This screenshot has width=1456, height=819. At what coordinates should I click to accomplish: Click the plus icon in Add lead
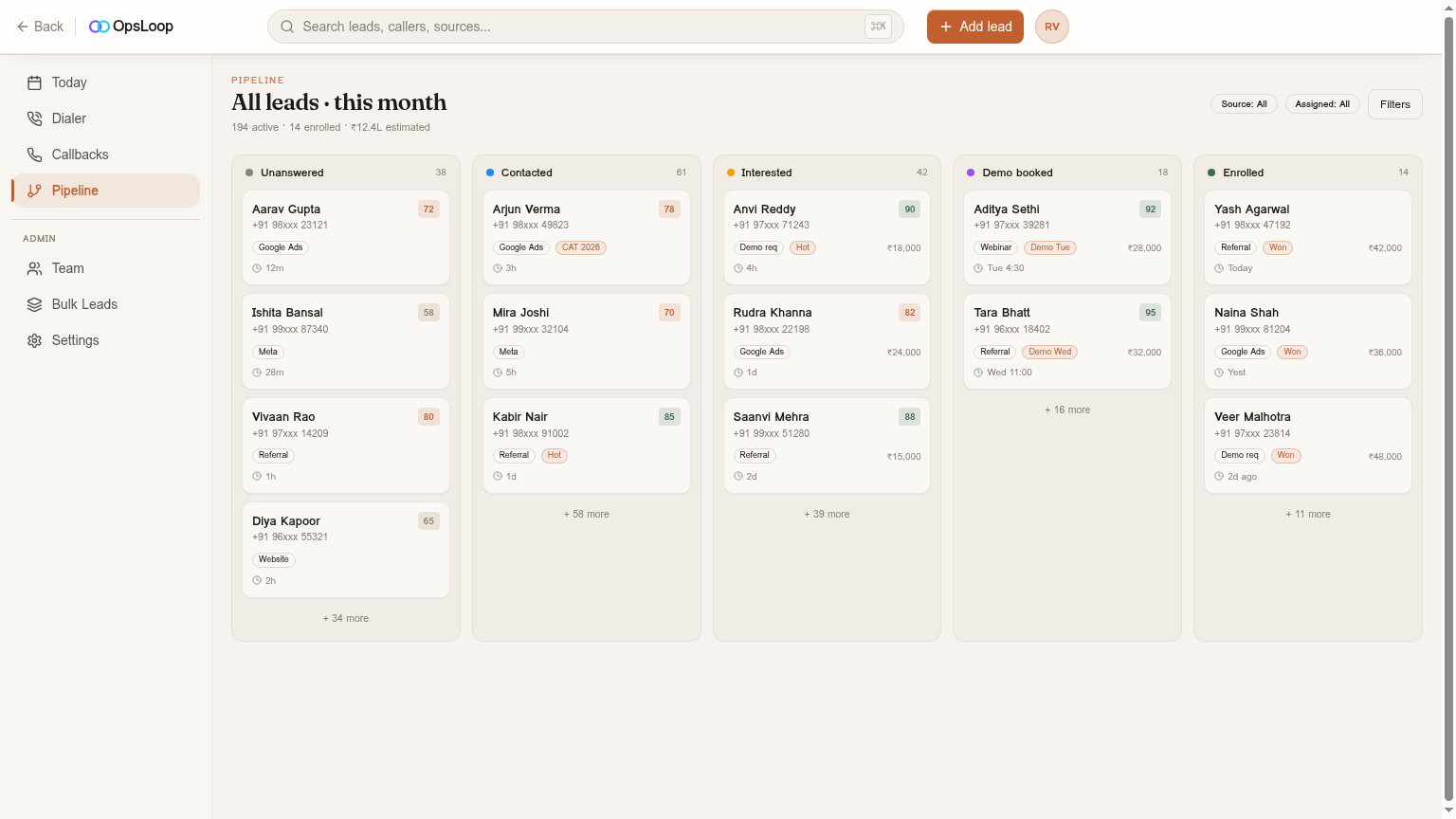(x=945, y=27)
